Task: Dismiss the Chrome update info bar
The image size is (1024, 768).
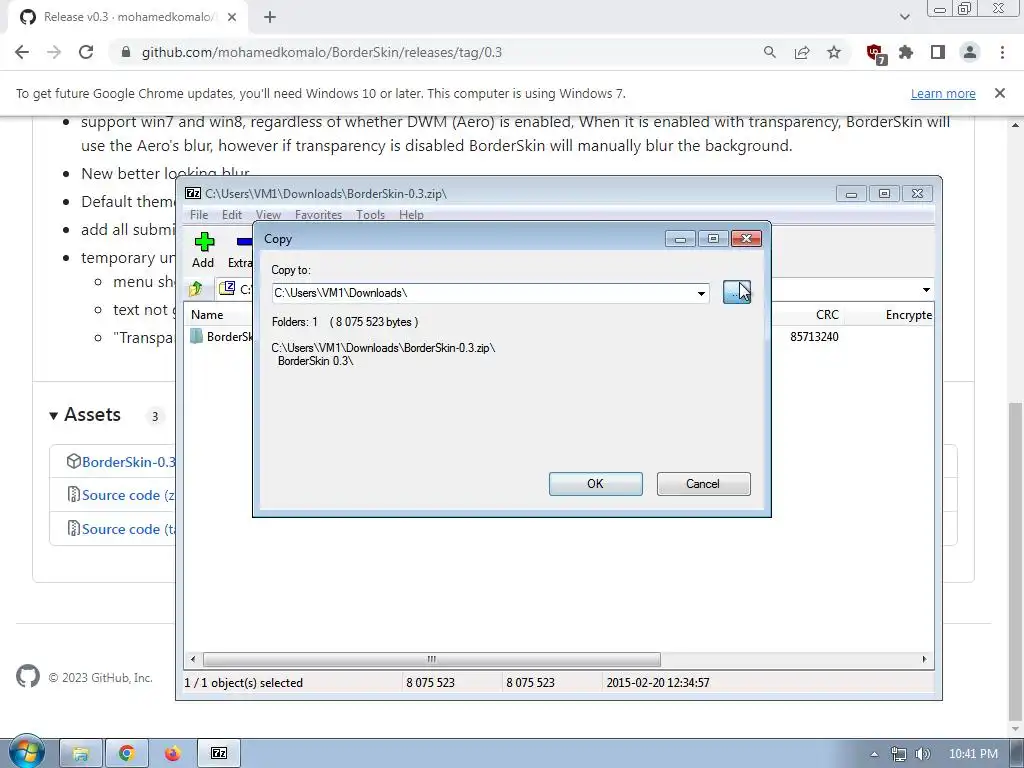Action: [1000, 93]
